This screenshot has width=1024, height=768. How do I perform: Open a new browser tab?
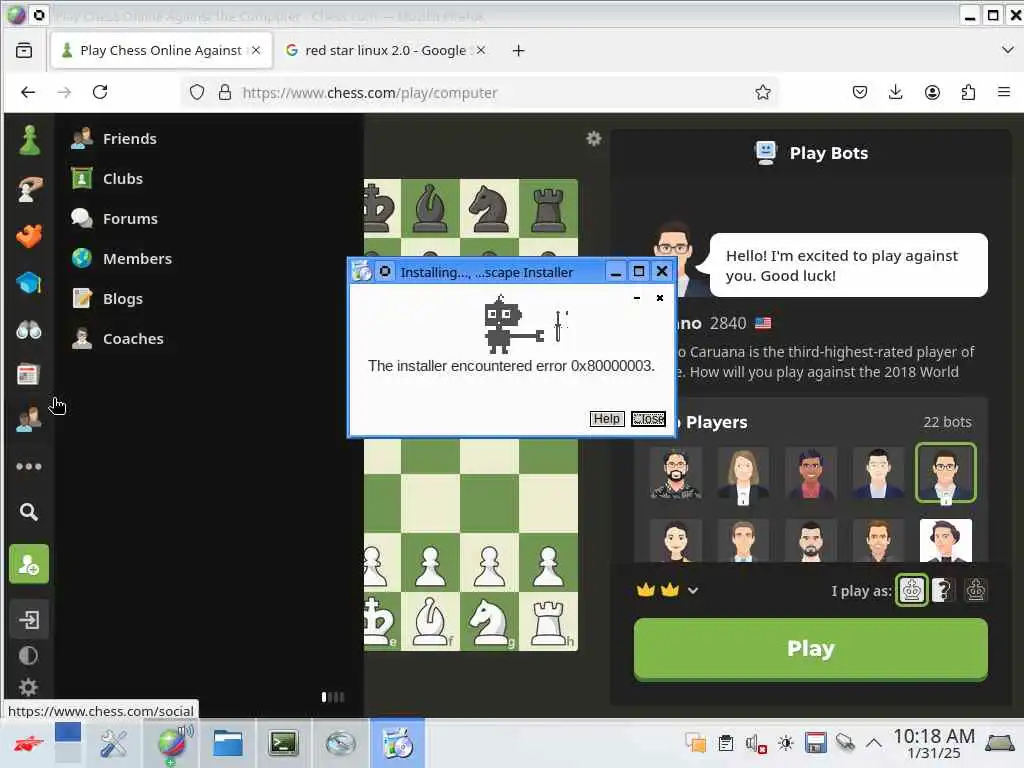(x=519, y=50)
